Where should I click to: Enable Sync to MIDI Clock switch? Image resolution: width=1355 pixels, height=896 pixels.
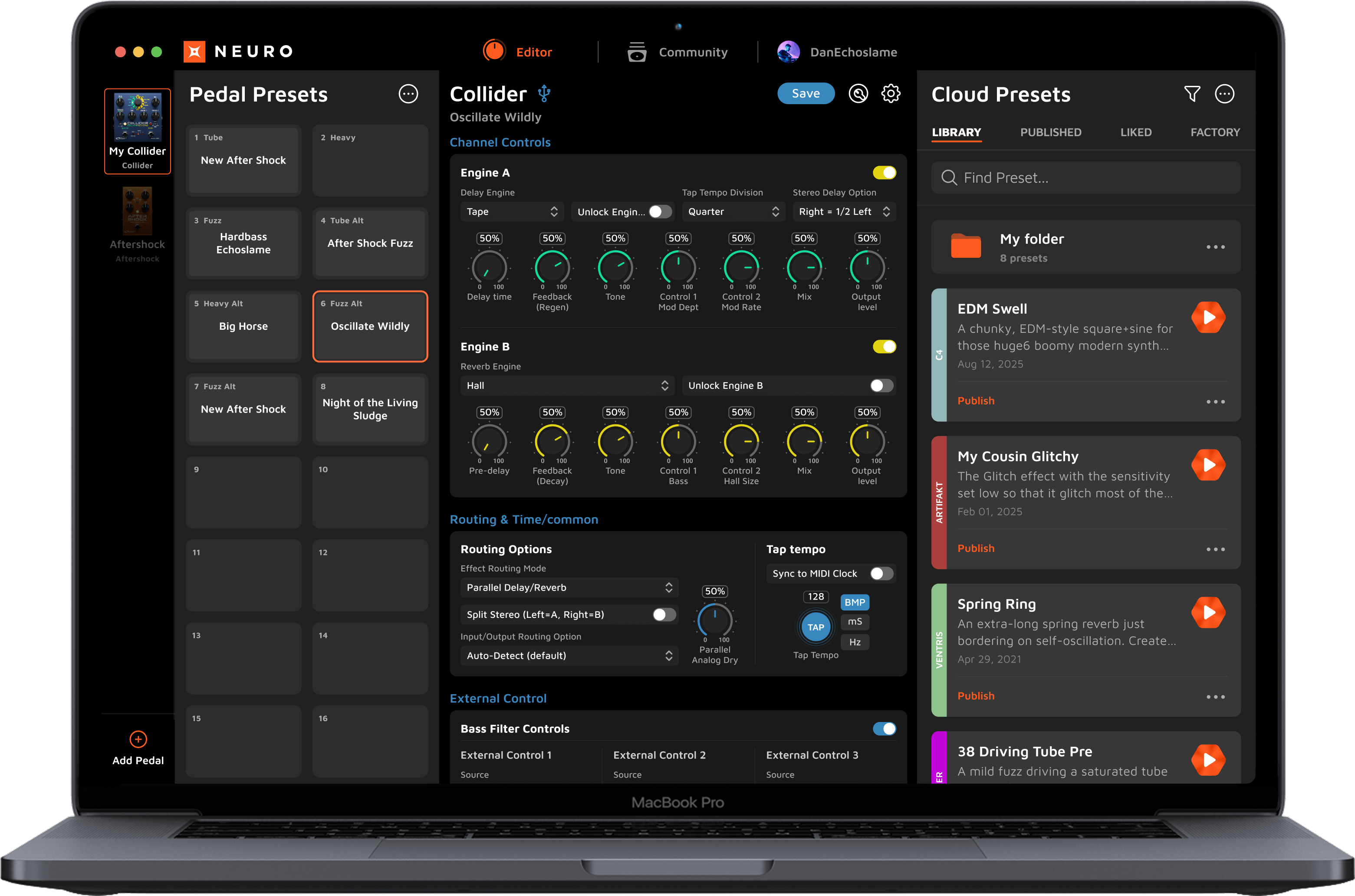[881, 573]
